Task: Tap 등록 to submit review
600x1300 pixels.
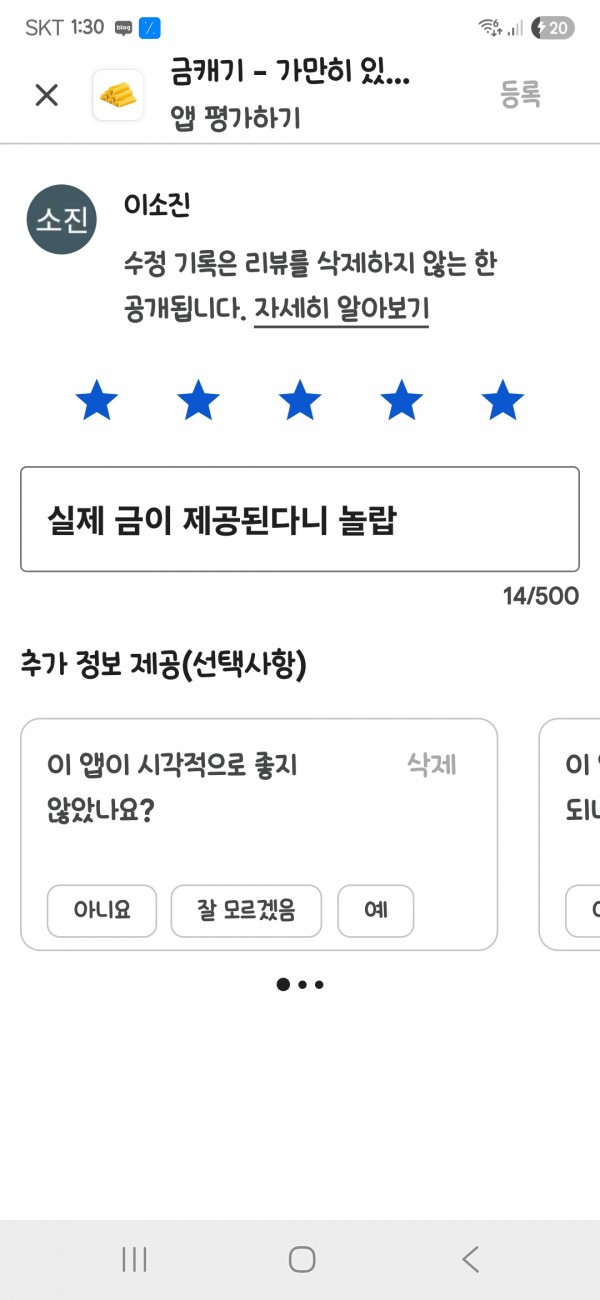Action: coord(521,95)
